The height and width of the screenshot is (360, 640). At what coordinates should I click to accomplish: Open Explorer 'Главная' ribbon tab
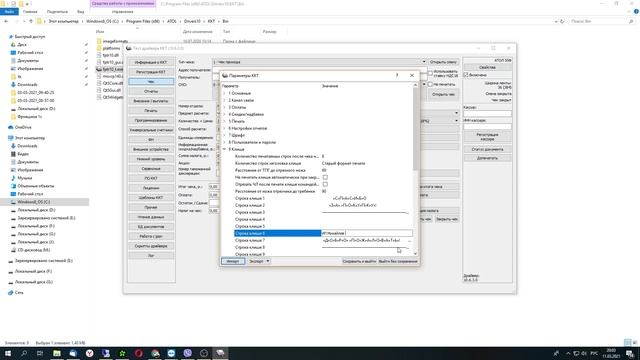coord(30,12)
